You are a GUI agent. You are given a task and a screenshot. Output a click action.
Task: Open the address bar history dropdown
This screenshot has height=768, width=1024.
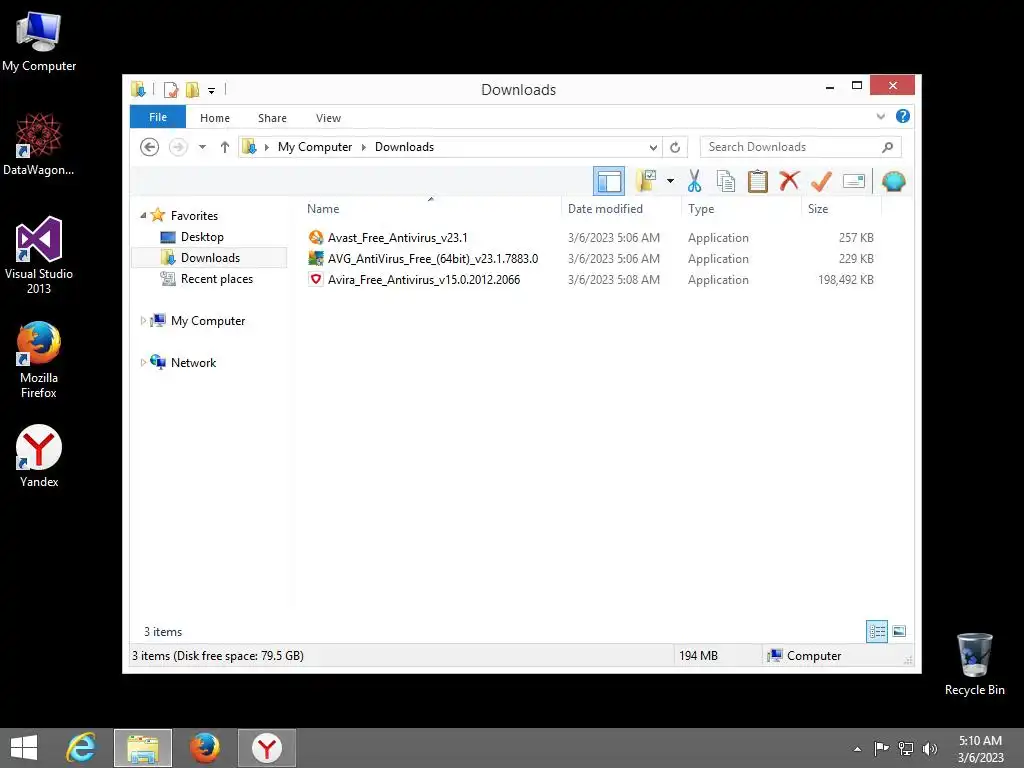click(652, 147)
